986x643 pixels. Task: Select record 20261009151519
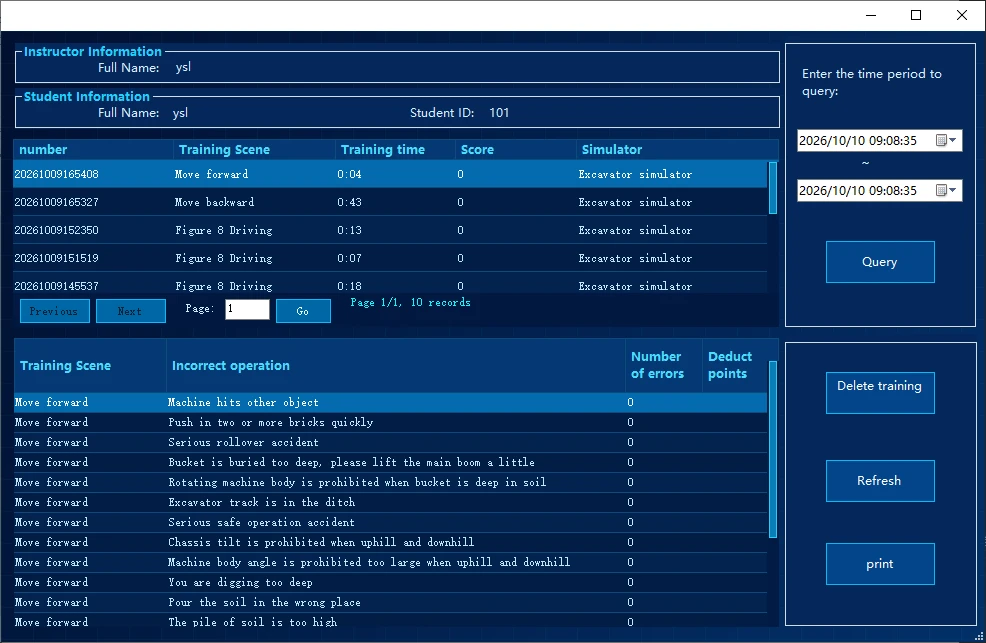click(390, 258)
